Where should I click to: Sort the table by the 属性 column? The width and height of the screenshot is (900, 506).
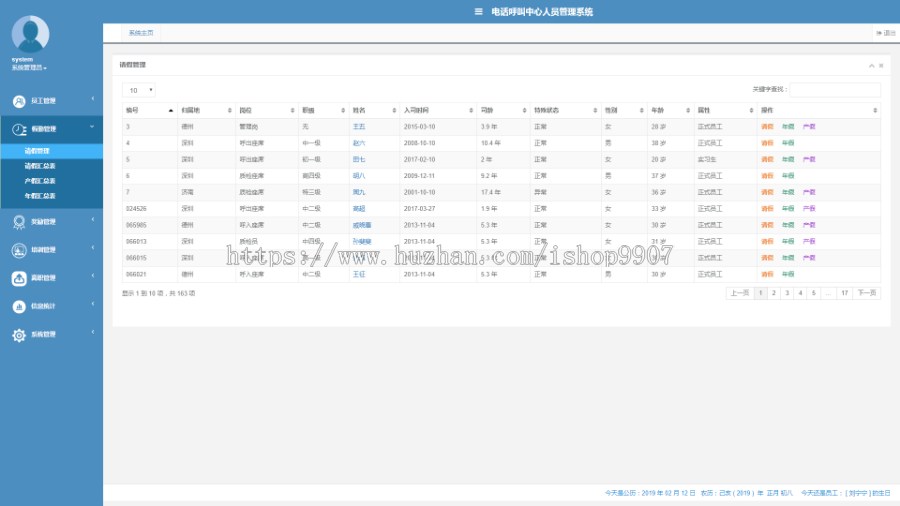tap(726, 110)
